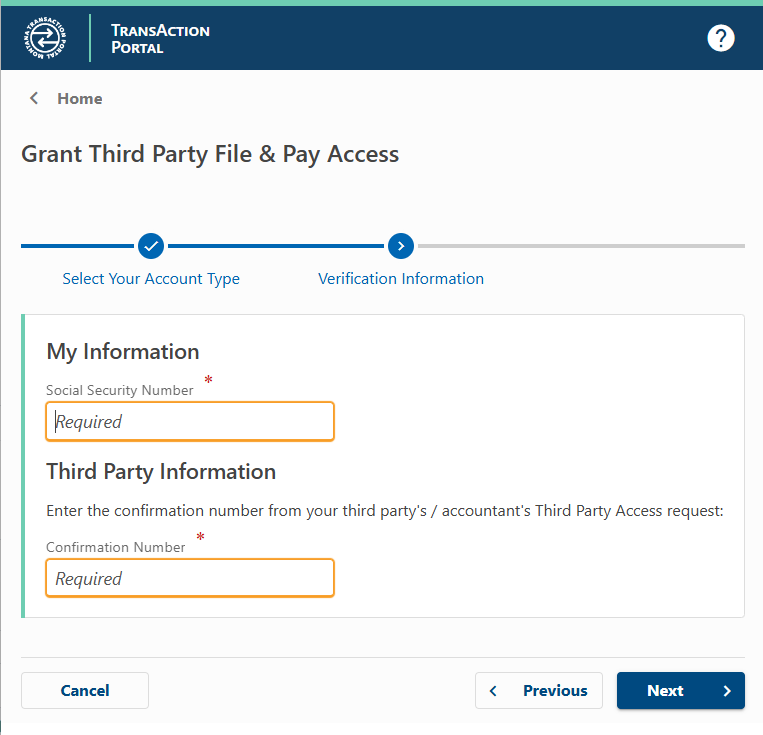Screen dimensions: 763x735
Task: Click the gray unfinished progress bar segment
Action: pos(580,245)
